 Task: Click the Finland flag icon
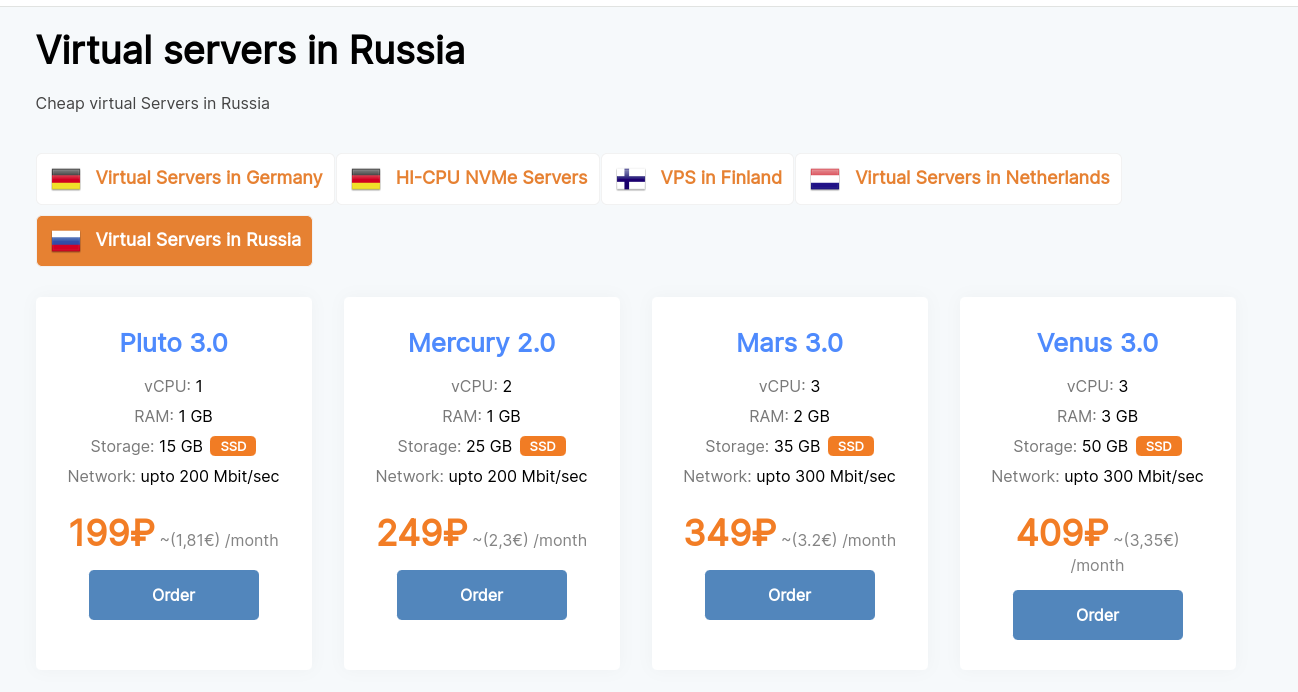coord(631,179)
